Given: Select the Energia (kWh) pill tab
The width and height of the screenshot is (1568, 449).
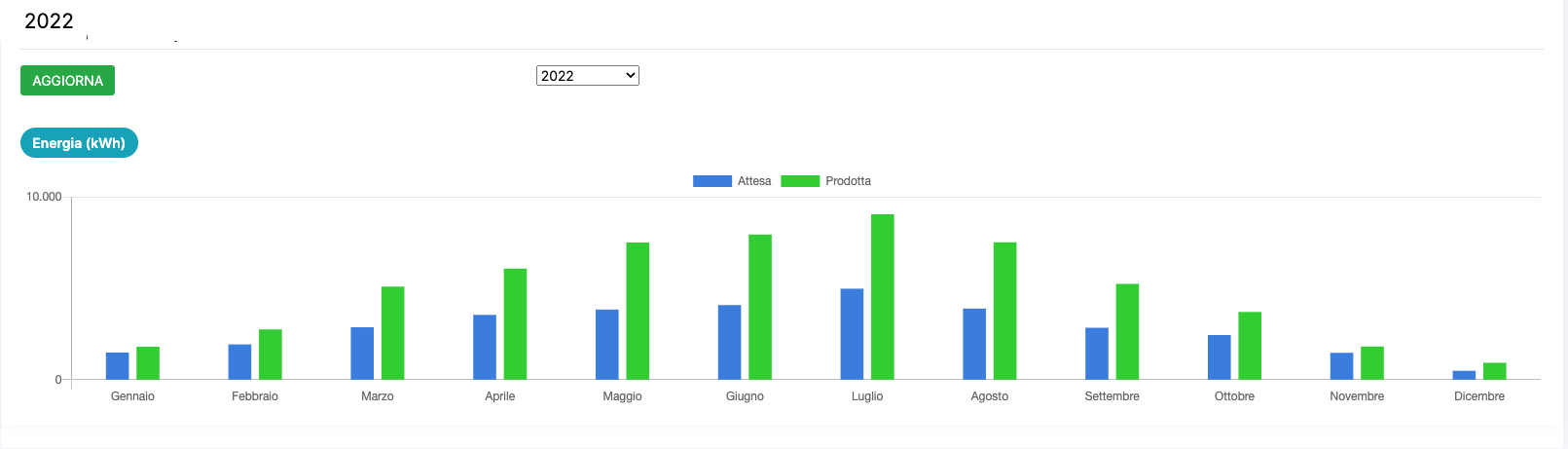Looking at the screenshot, I should click(x=79, y=143).
